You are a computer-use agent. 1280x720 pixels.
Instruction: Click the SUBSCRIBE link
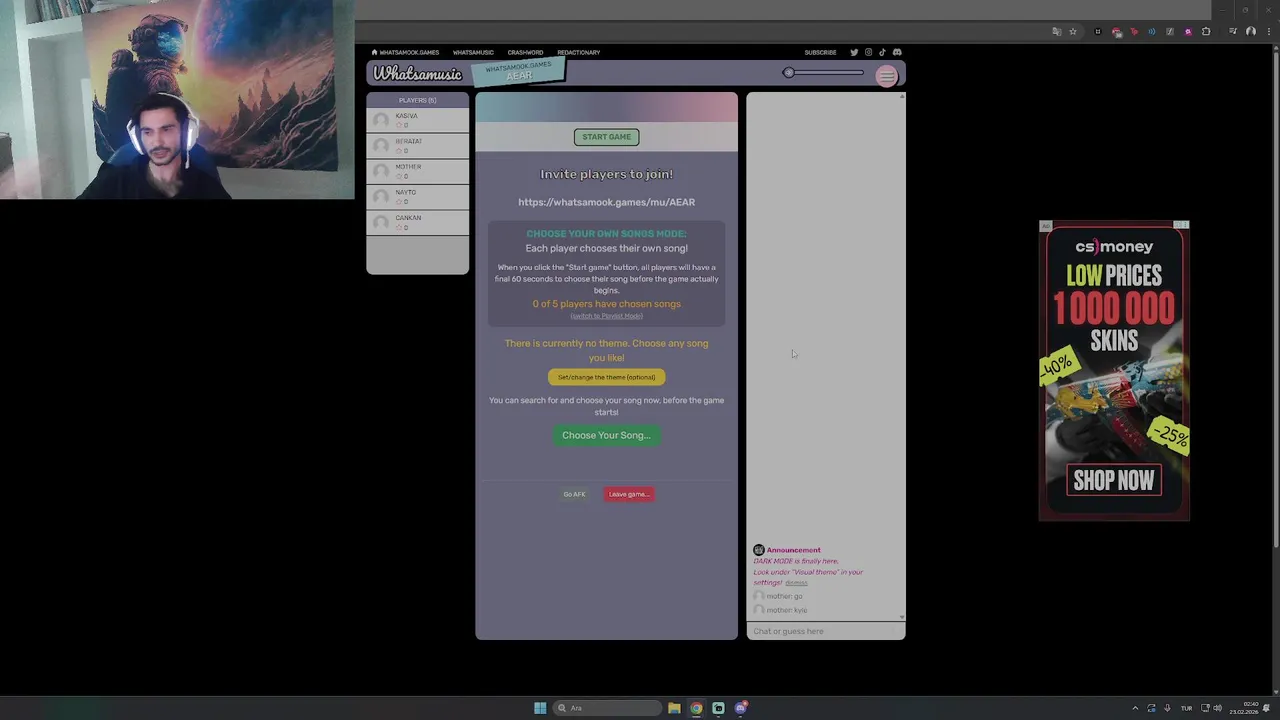point(820,52)
